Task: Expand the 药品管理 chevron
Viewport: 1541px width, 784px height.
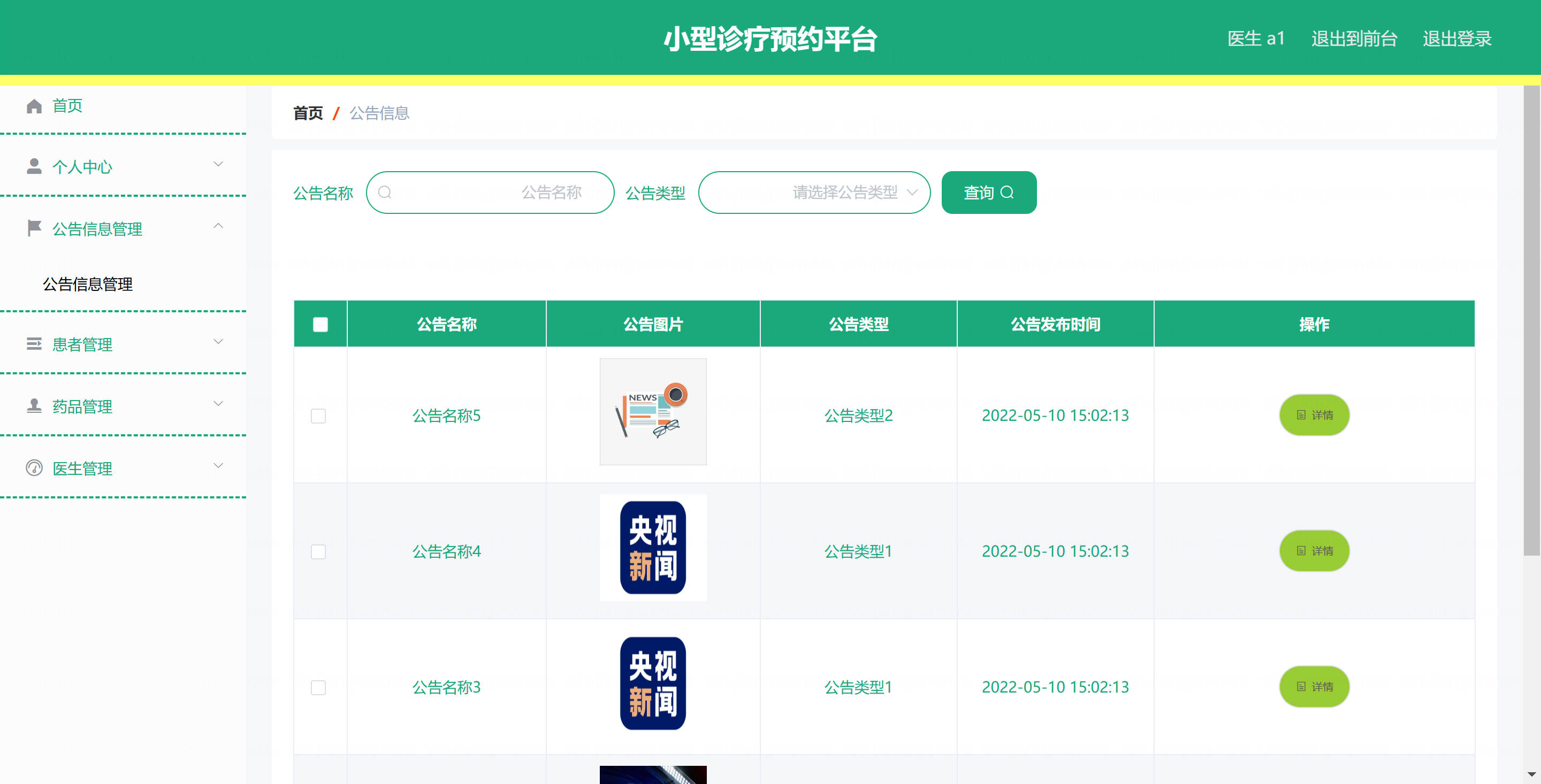Action: click(218, 404)
